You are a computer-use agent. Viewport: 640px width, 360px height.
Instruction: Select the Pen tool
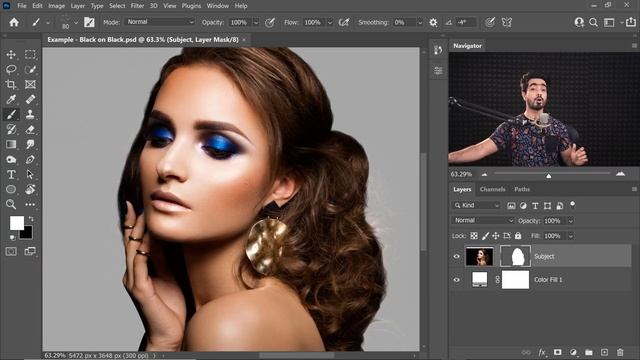(x=30, y=159)
